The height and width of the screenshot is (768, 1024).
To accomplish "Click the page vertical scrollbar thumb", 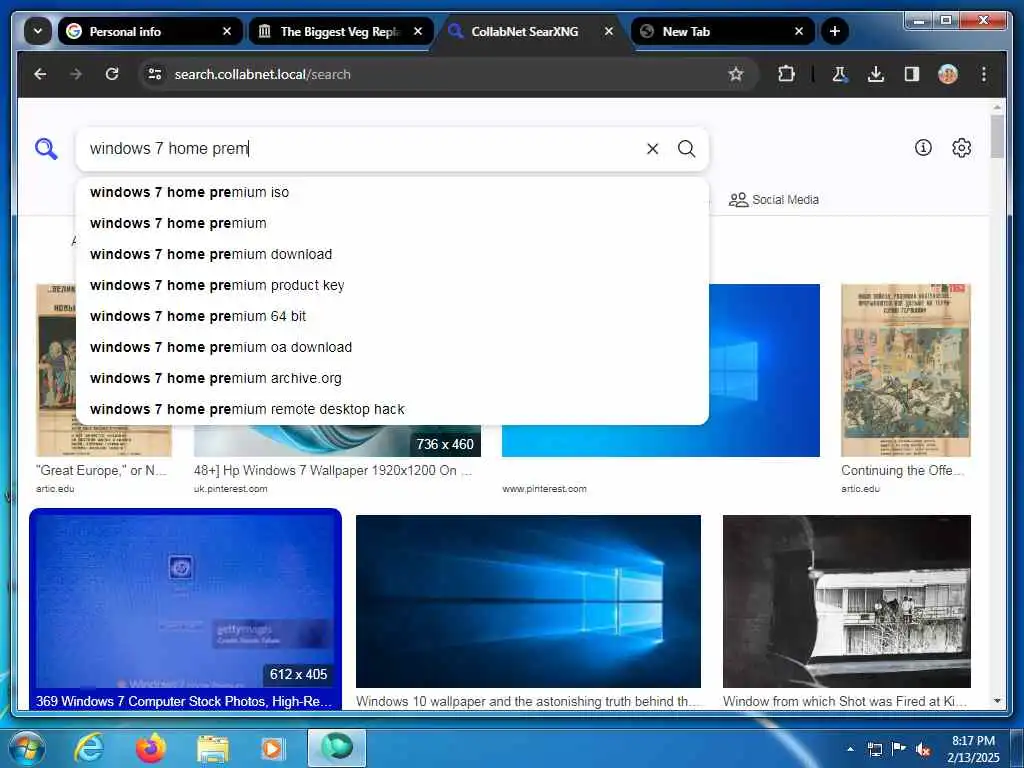I will pyautogui.click(x=997, y=136).
